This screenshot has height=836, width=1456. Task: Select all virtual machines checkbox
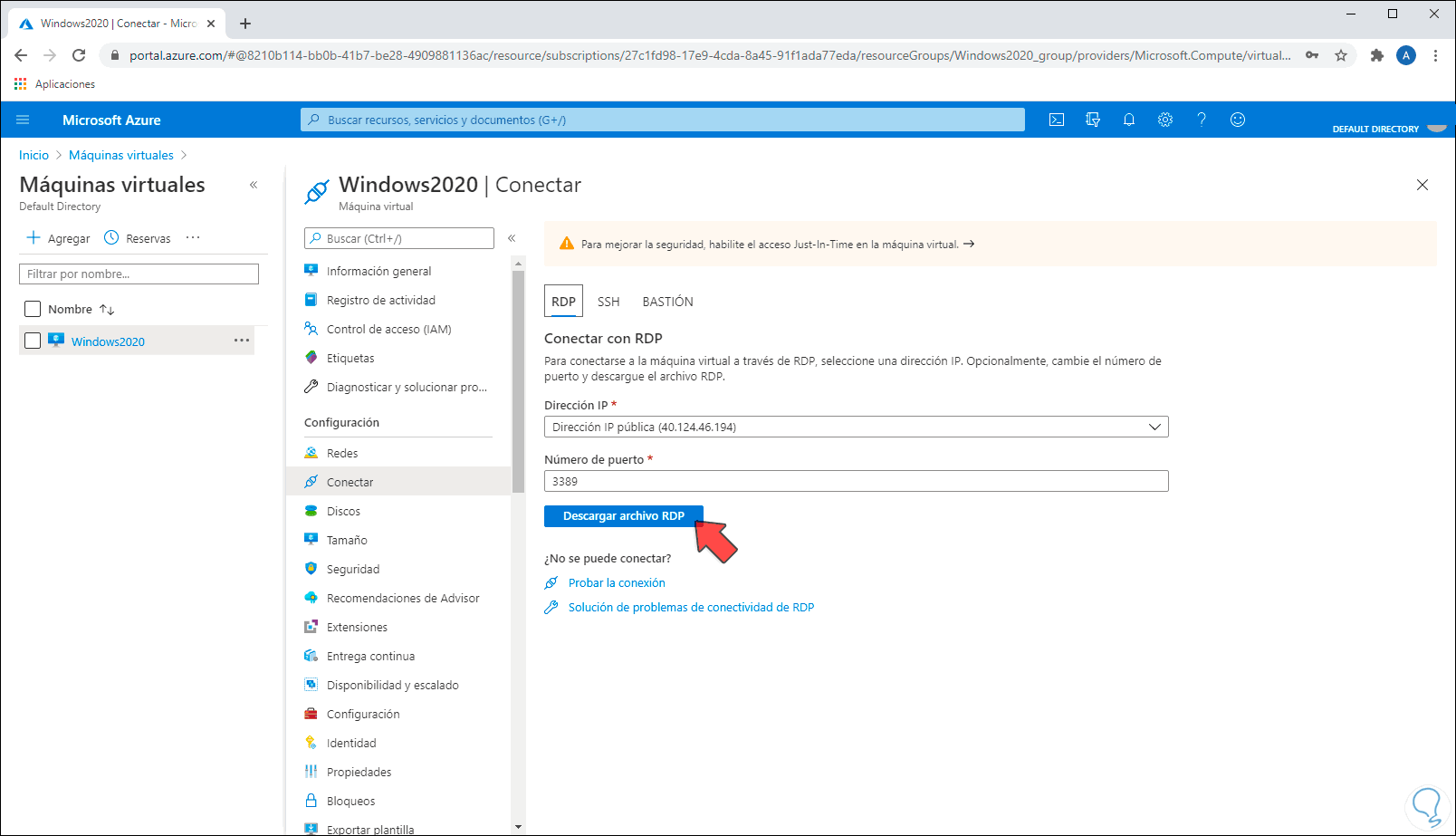[33, 309]
